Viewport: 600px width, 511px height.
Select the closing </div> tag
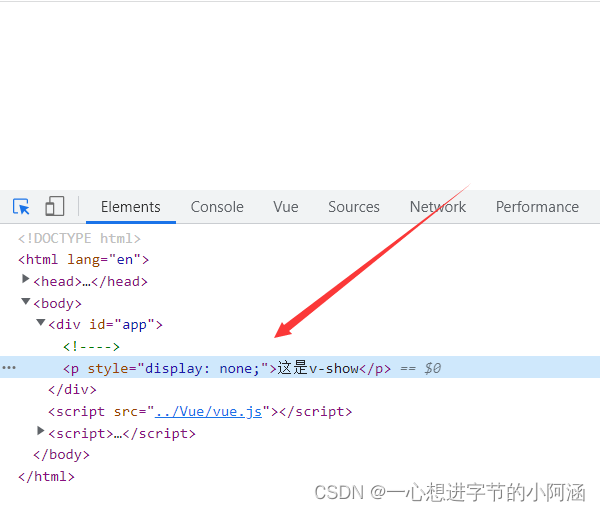(x=72, y=390)
